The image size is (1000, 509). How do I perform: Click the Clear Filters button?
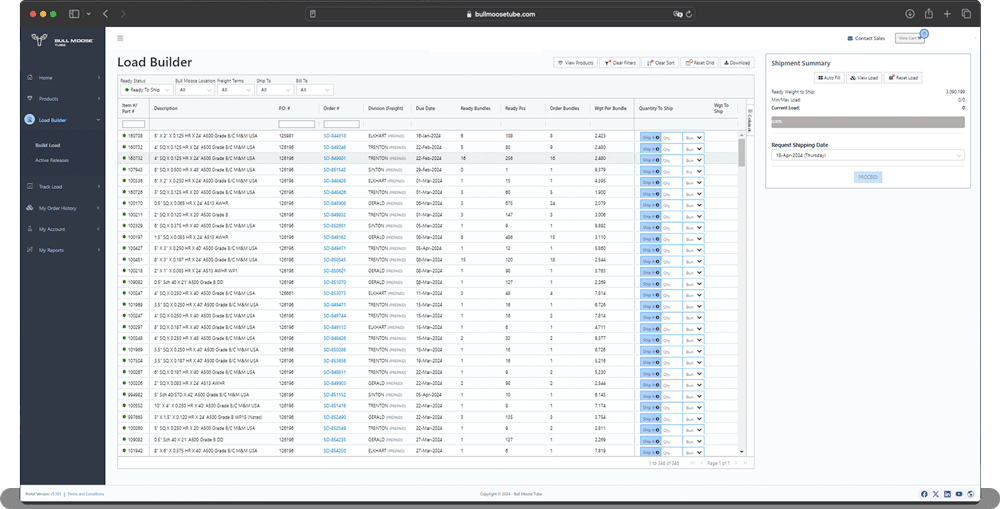[x=621, y=63]
